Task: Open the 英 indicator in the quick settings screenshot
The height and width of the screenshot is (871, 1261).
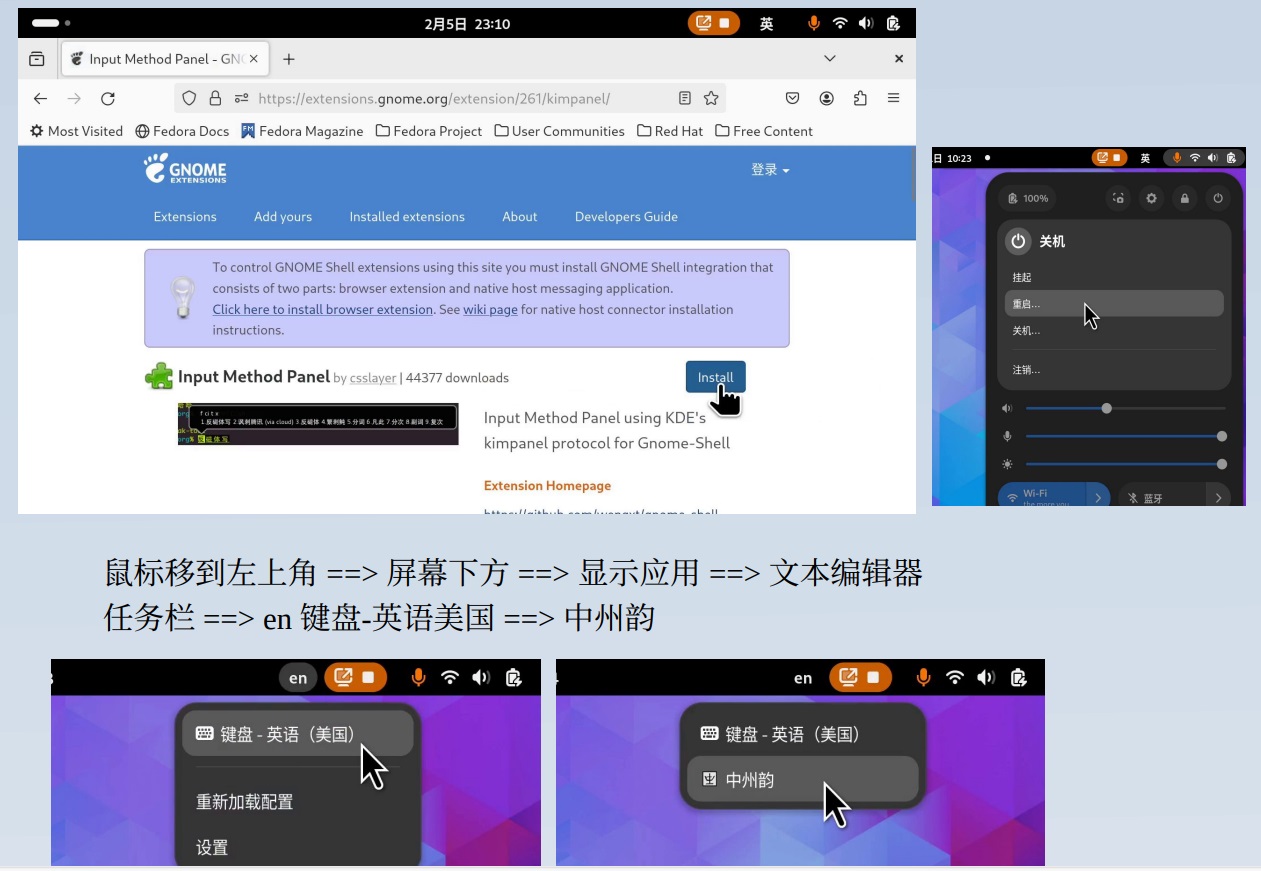Action: tap(1145, 158)
